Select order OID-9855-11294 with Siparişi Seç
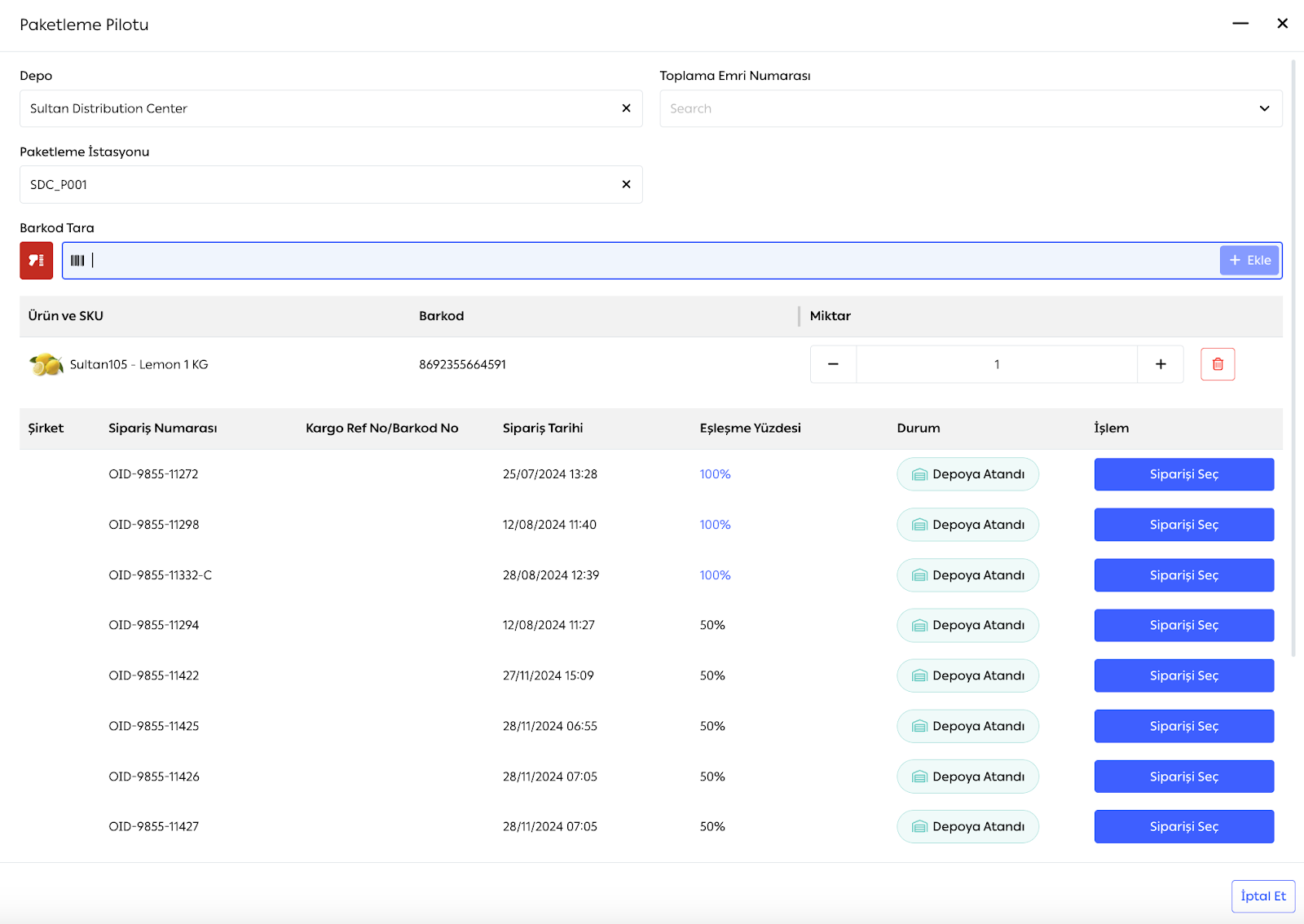This screenshot has height=924, width=1304. (1183, 625)
